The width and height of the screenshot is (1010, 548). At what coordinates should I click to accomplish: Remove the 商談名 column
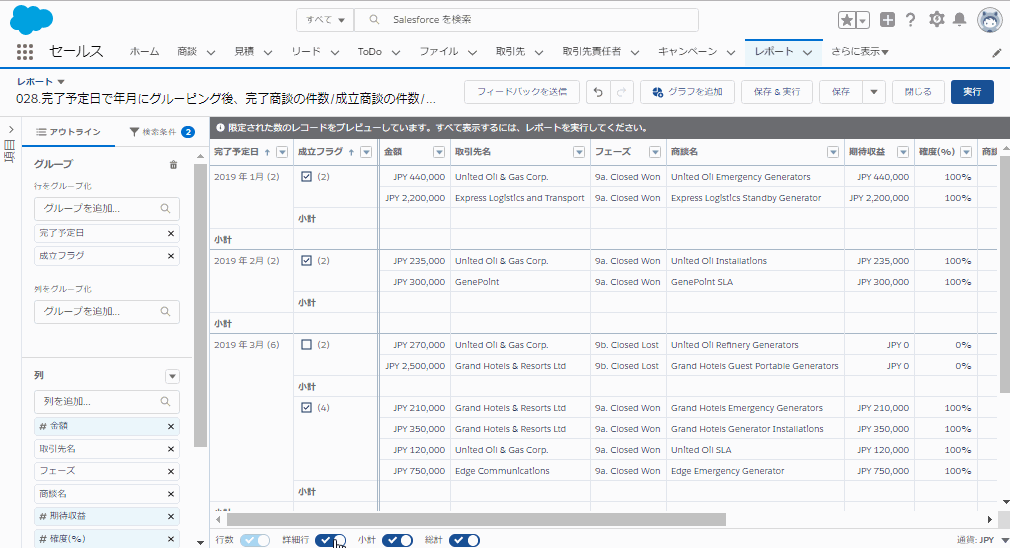click(x=171, y=494)
